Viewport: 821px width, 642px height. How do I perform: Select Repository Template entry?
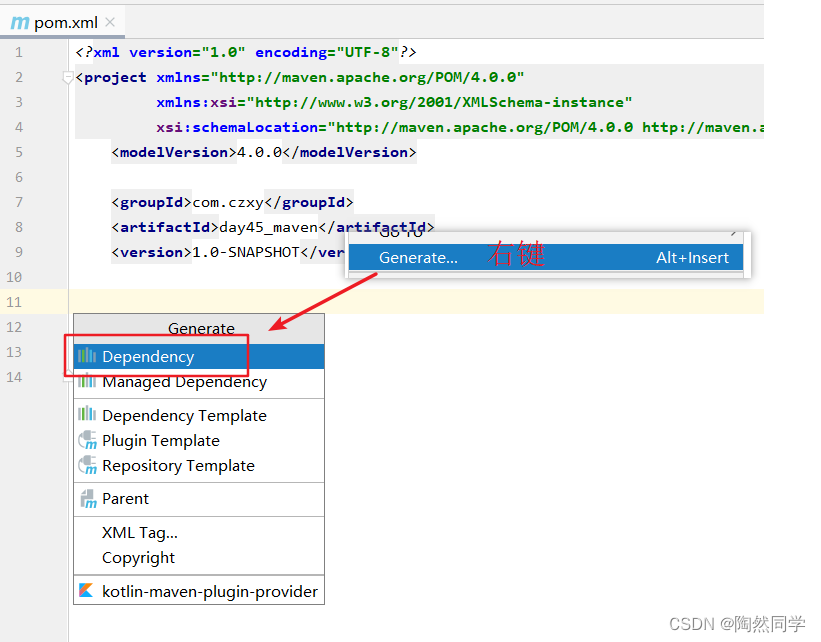point(199,466)
